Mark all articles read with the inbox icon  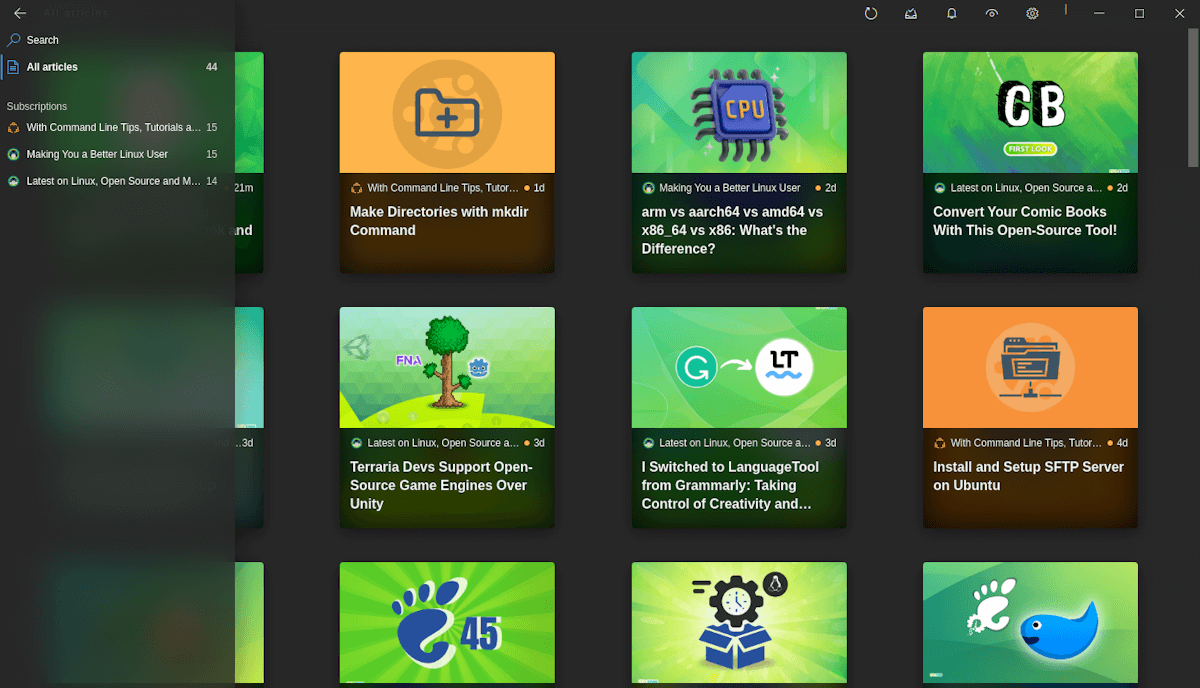[911, 13]
